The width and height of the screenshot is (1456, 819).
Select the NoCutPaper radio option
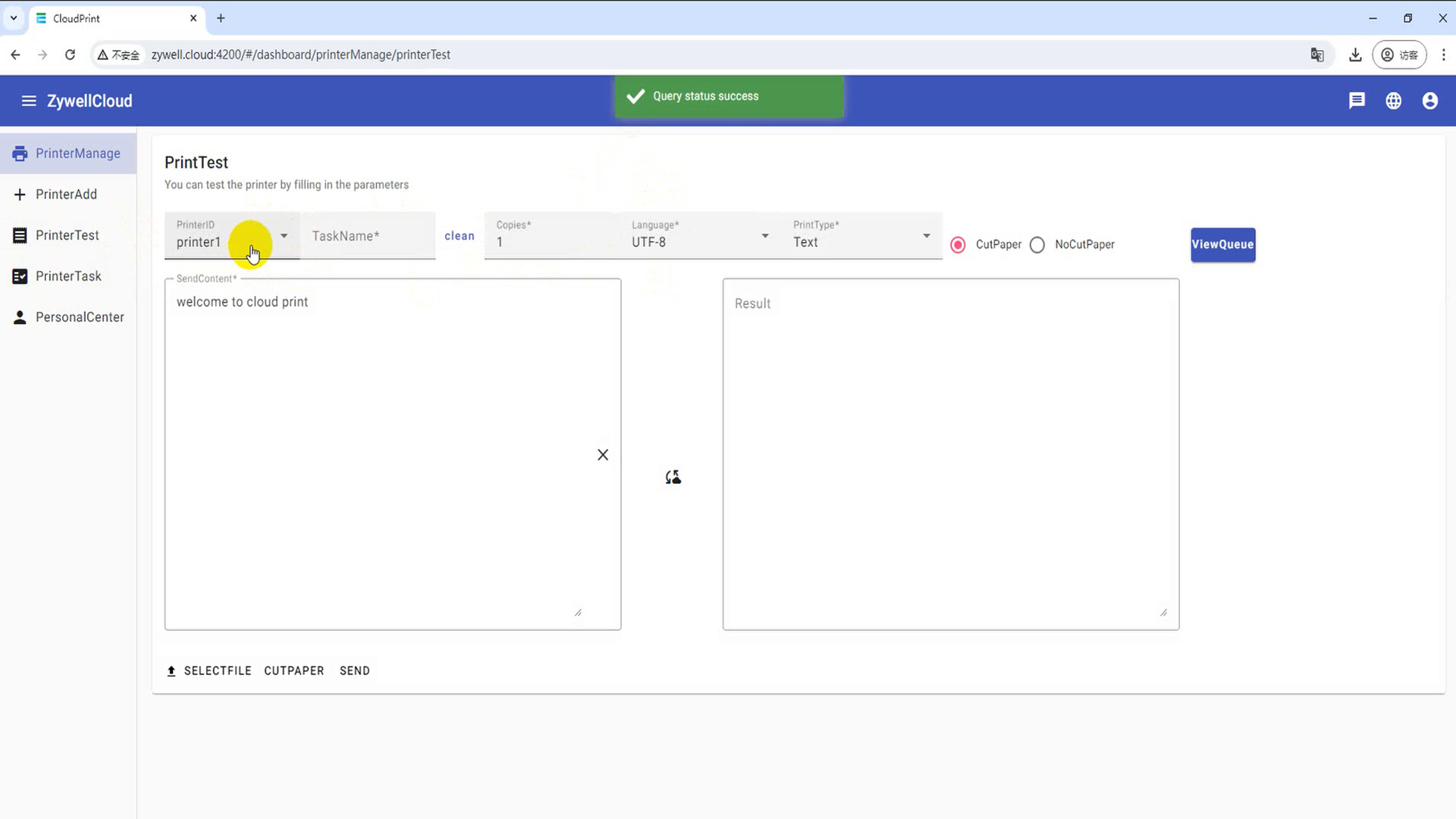tap(1037, 245)
